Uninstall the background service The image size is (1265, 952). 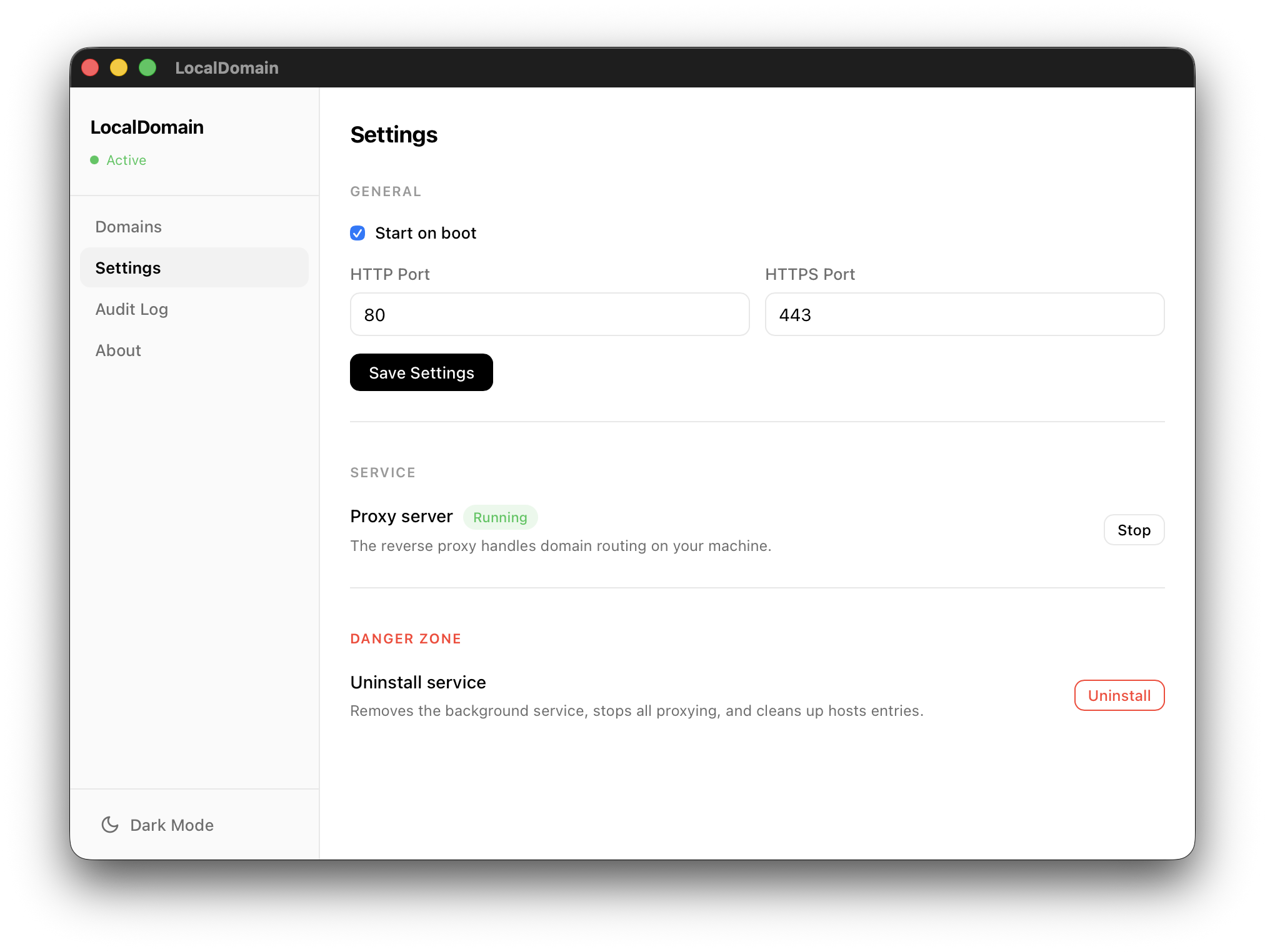point(1118,695)
